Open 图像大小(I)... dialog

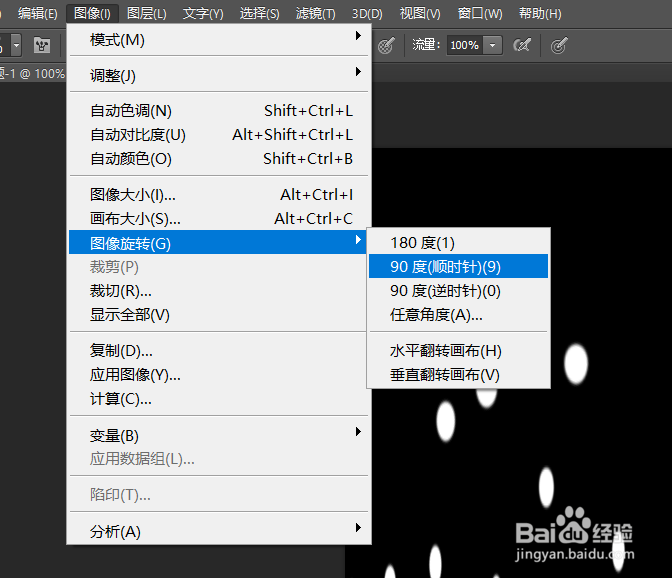[x=219, y=195]
